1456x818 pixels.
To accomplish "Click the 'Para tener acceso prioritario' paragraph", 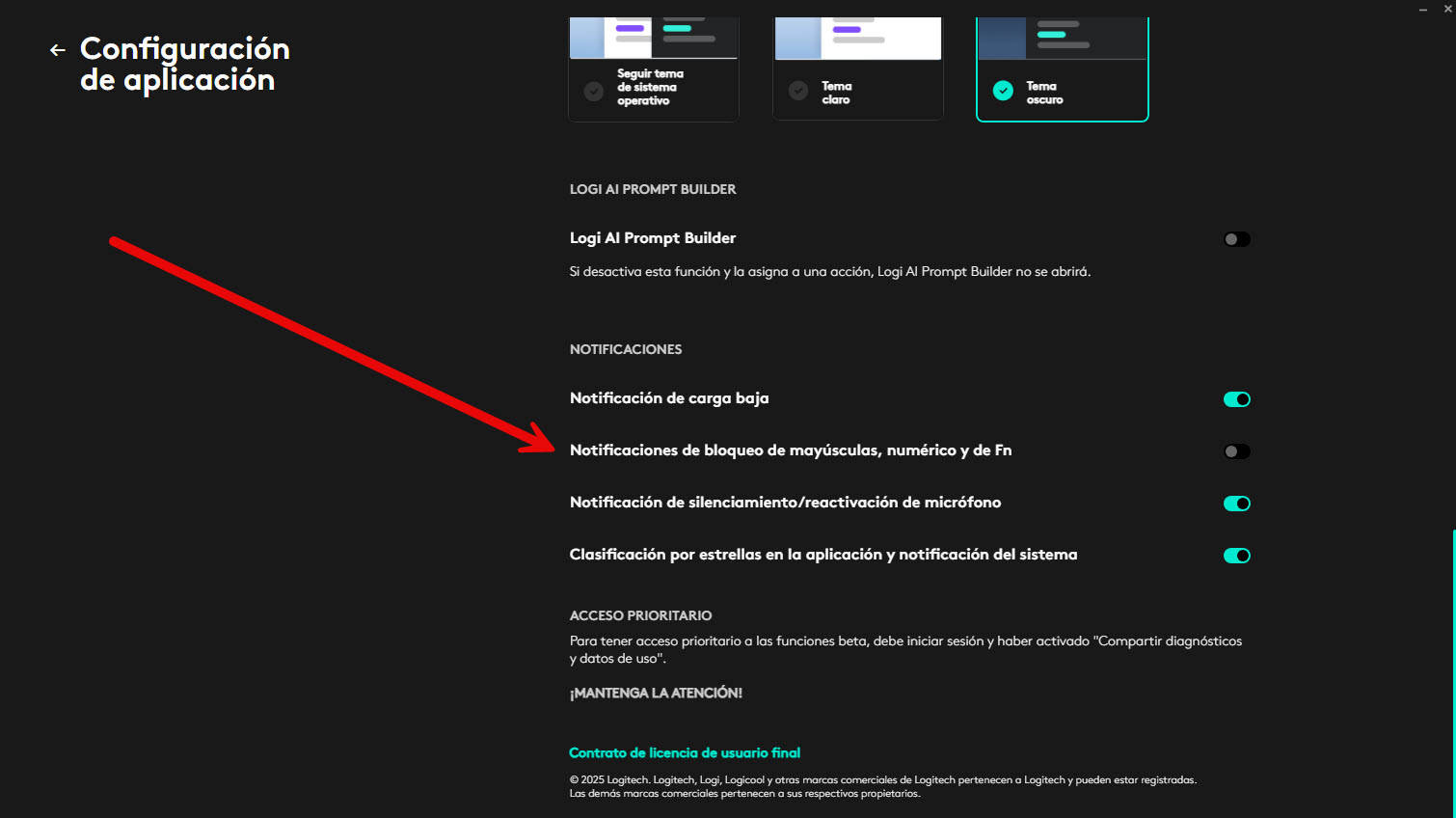I will 906,649.
